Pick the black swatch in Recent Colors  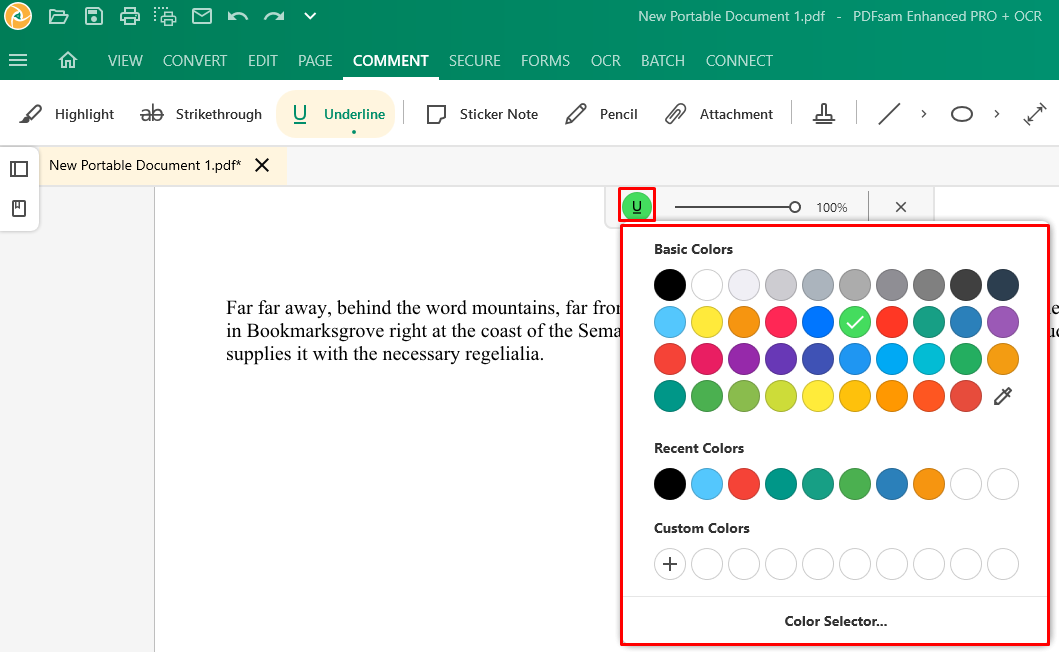coord(670,484)
